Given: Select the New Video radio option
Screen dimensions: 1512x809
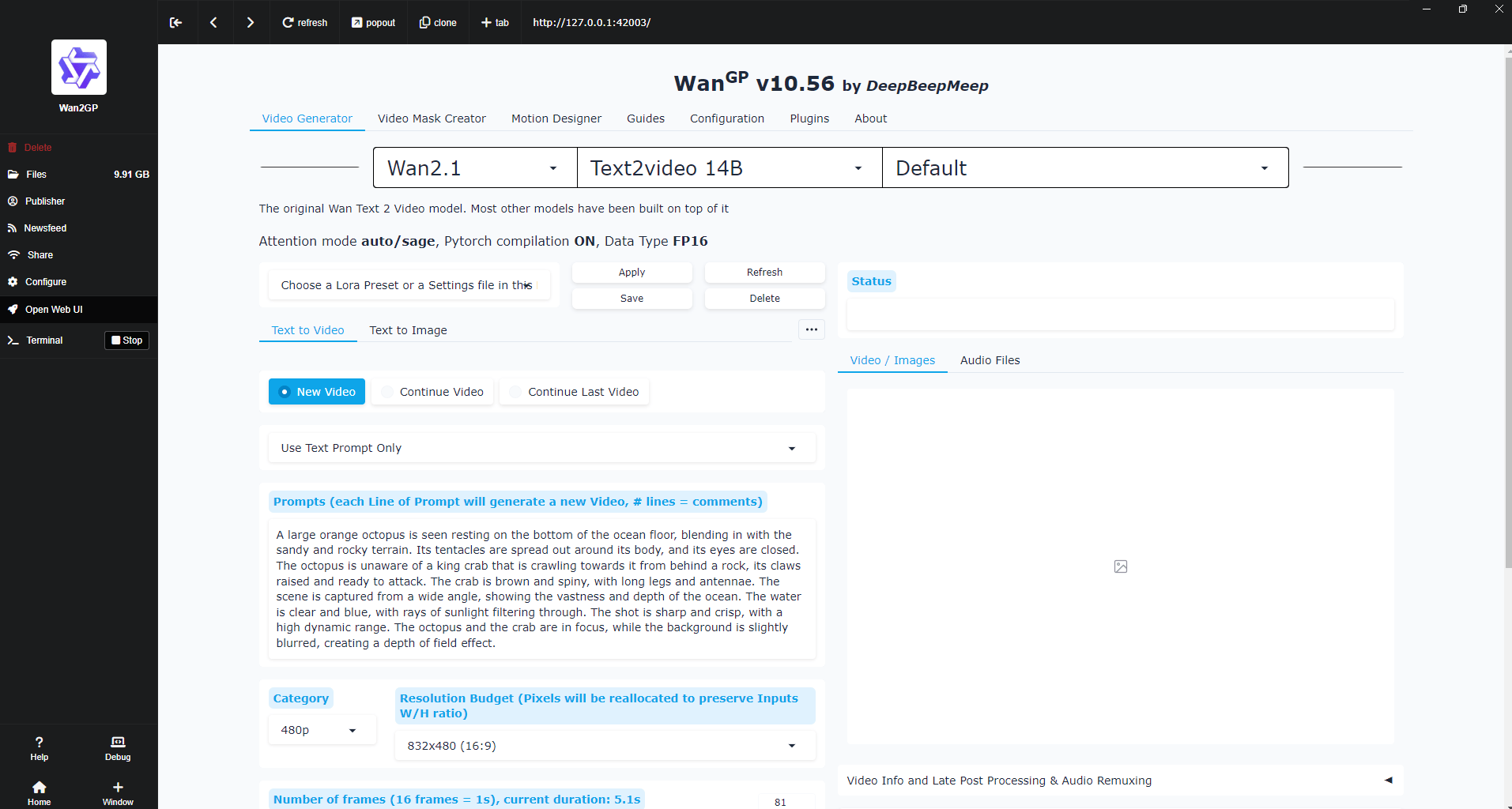Looking at the screenshot, I should click(x=317, y=392).
